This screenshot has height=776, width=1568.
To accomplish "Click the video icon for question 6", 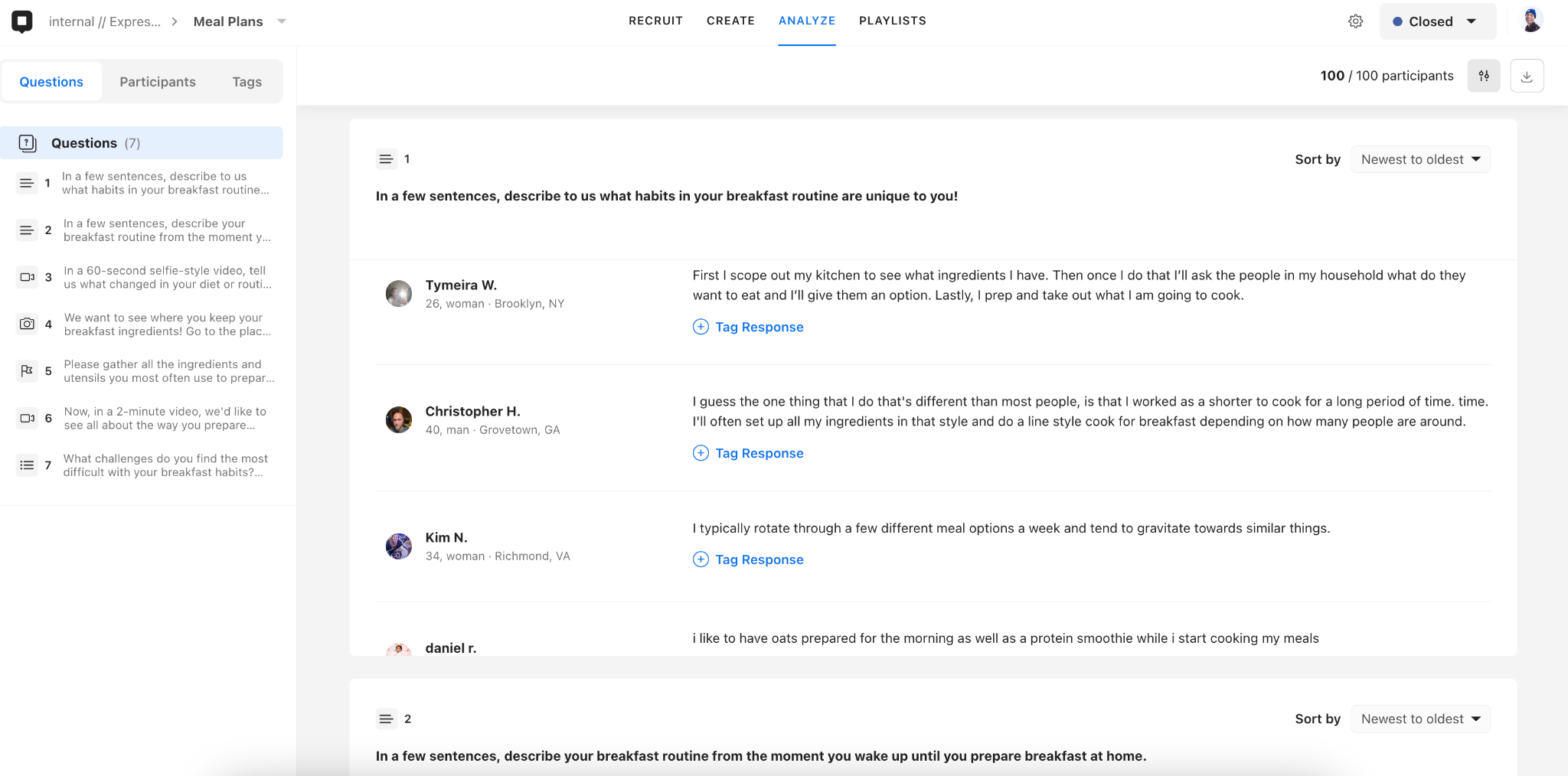I will point(27,419).
